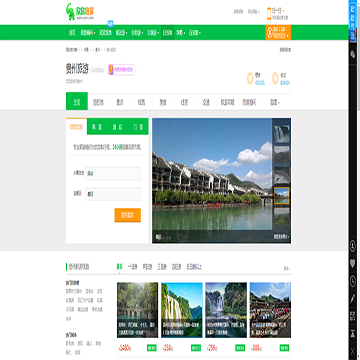The width and height of the screenshot is (360, 360).
Task: Open the first item in green navigation bar
Action: pyautogui.click(x=72, y=33)
